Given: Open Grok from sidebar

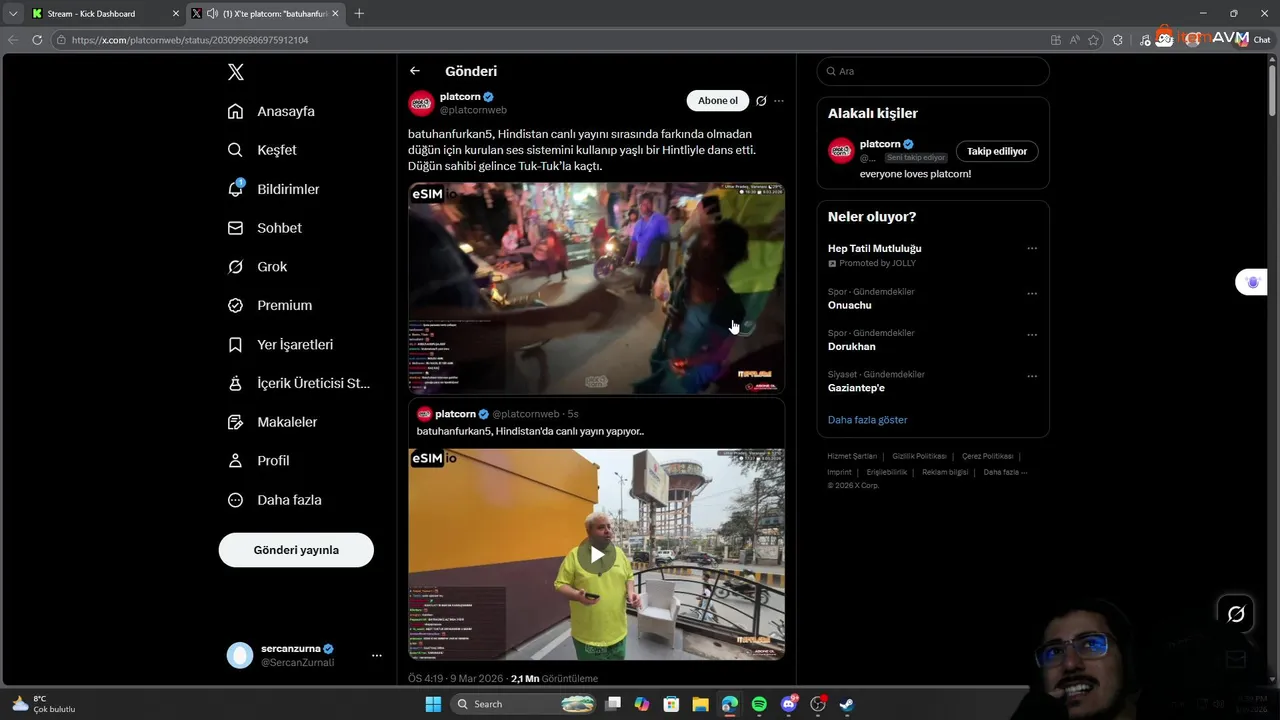Looking at the screenshot, I should [x=257, y=267].
